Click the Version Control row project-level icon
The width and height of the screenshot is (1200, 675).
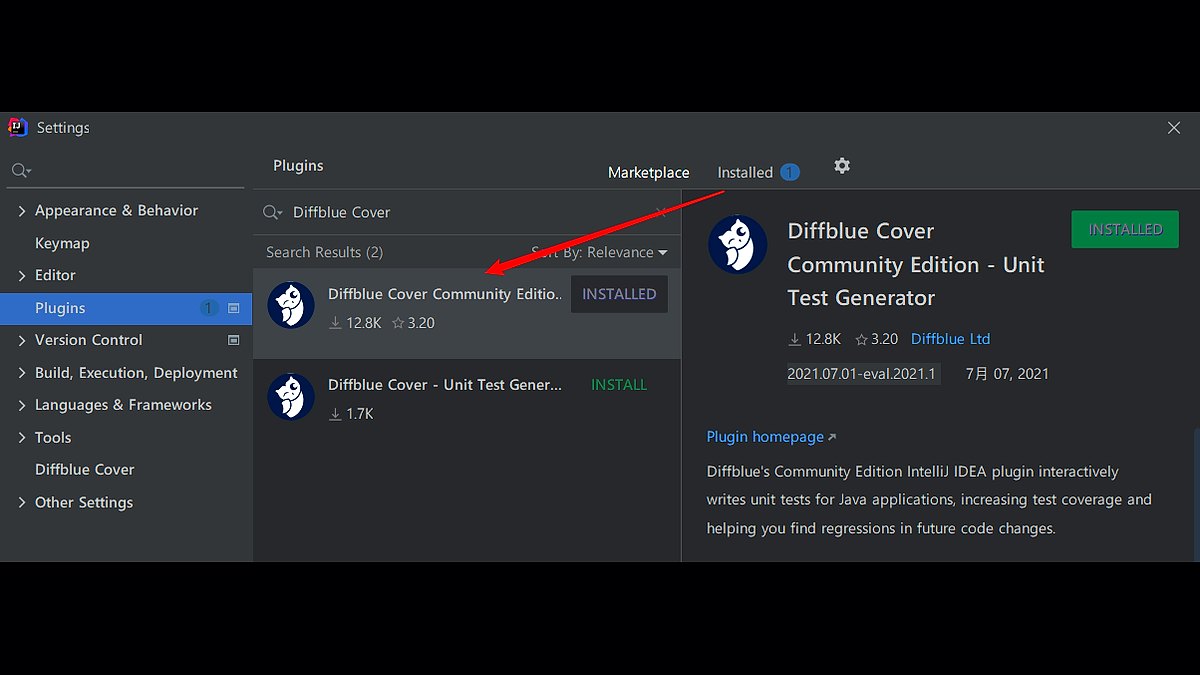pos(234,340)
